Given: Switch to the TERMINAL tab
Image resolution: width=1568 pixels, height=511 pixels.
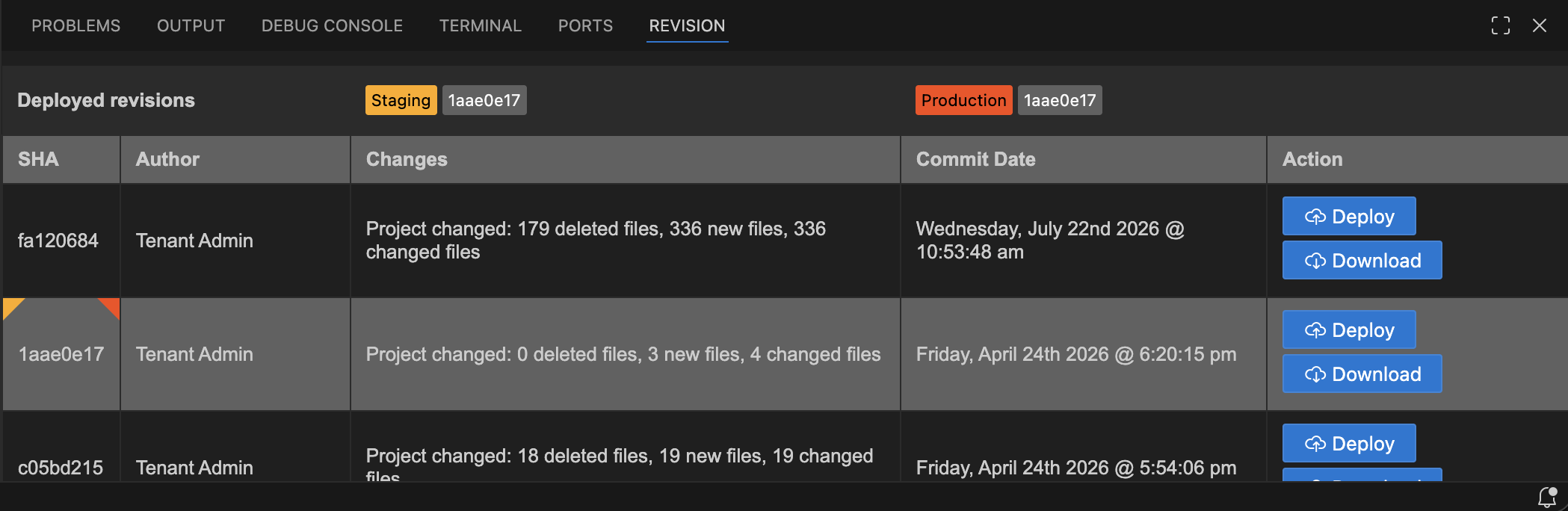Looking at the screenshot, I should [x=480, y=25].
